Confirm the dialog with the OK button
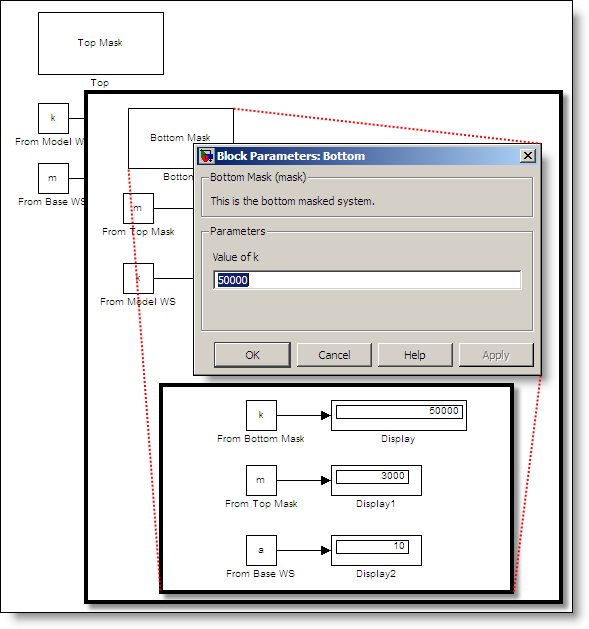589x629 pixels. point(252,355)
